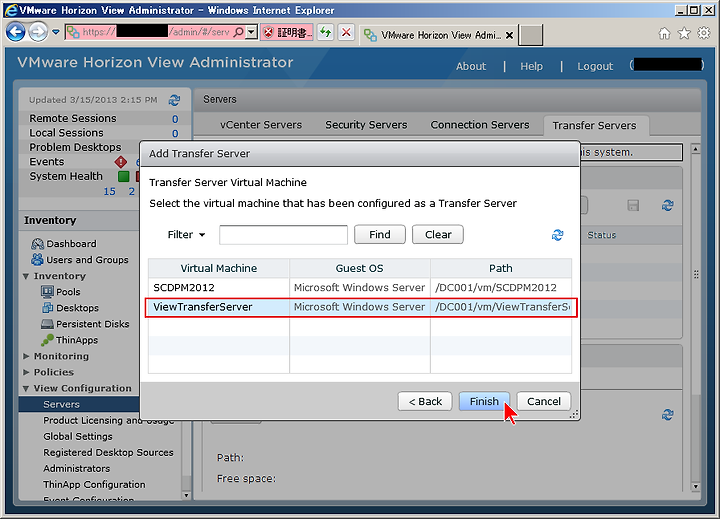This screenshot has width=720, height=519.
Task: Refresh Transfer Servers list icon above the Status column
Action: point(668,205)
